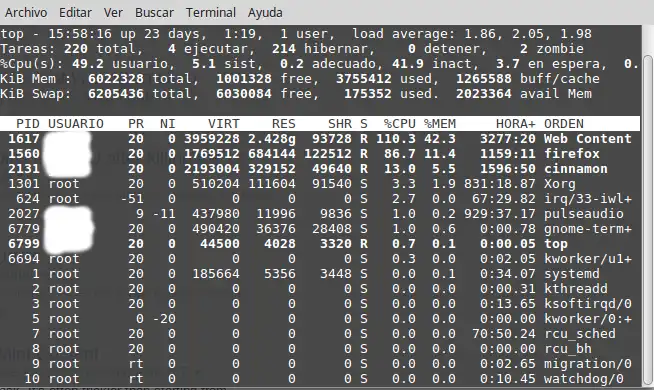
Task: Click the firefox process row
Action: 320,153
